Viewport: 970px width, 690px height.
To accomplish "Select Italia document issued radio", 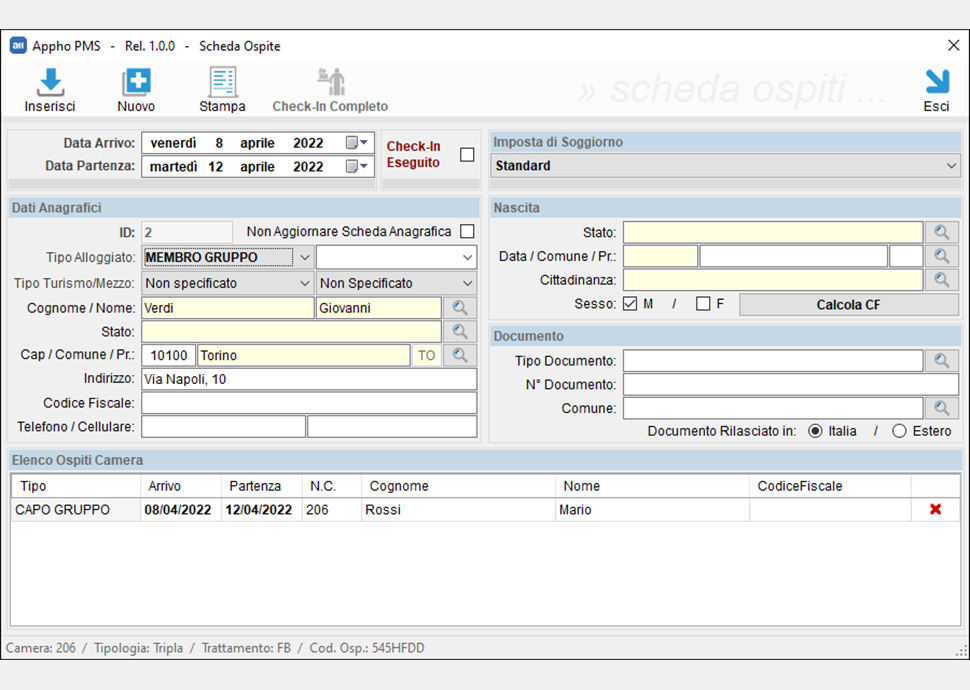I will pos(815,431).
